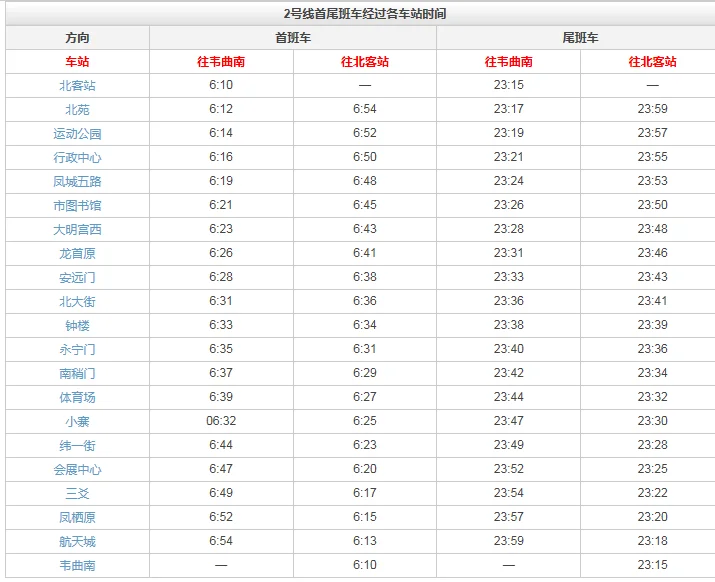Click the red 车站 column header

tap(77, 62)
